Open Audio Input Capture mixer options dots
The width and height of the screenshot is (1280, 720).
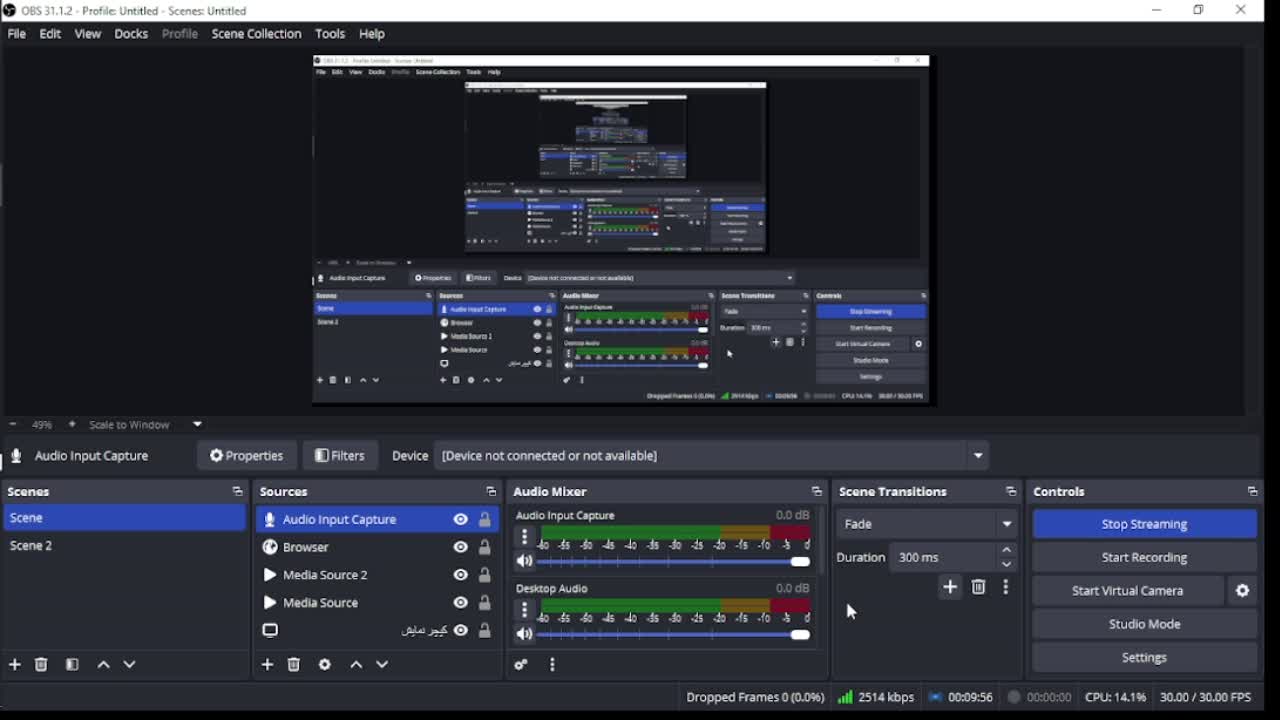point(524,536)
